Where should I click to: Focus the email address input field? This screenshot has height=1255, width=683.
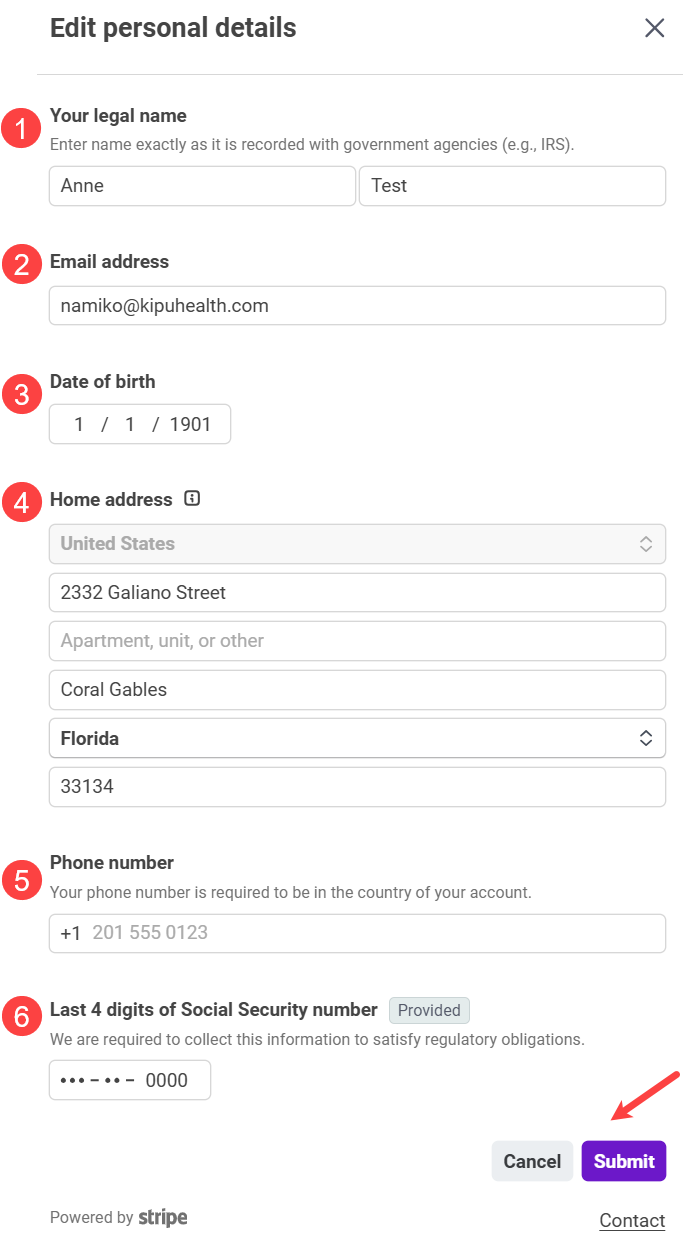coord(357,306)
